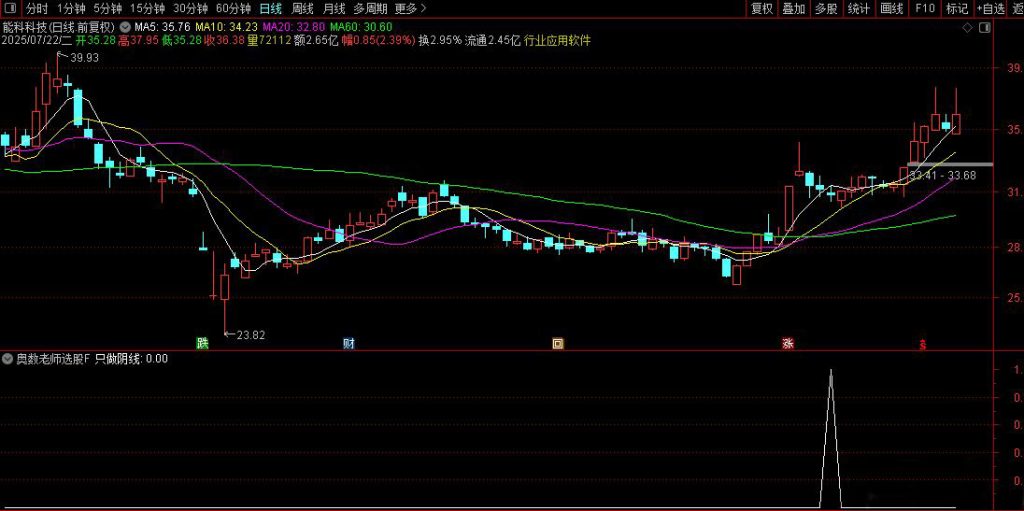The height and width of the screenshot is (511, 1024).
Task: Add stock with +自选 button
Action: point(989,8)
